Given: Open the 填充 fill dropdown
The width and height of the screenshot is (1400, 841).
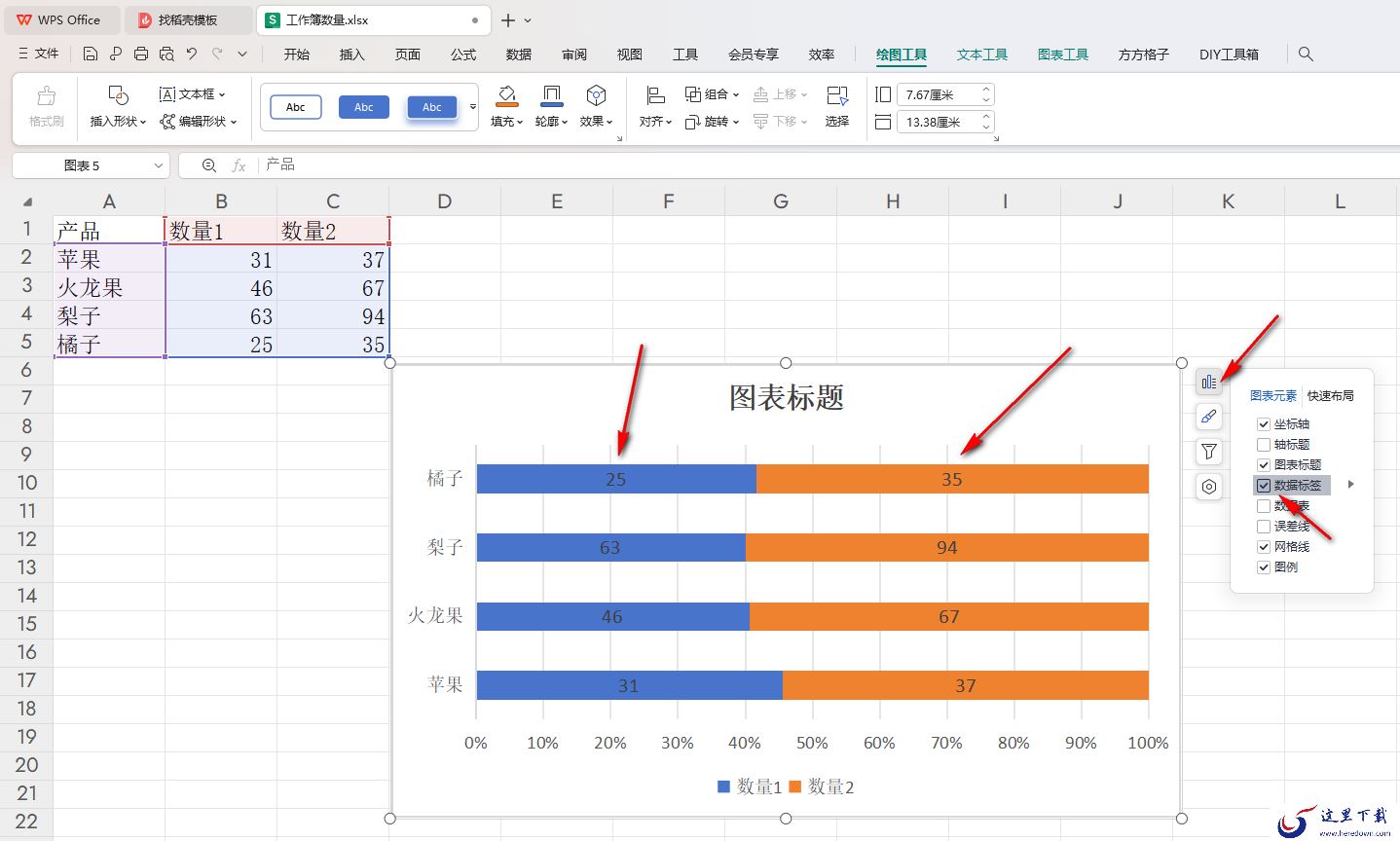Looking at the screenshot, I should pos(506,107).
